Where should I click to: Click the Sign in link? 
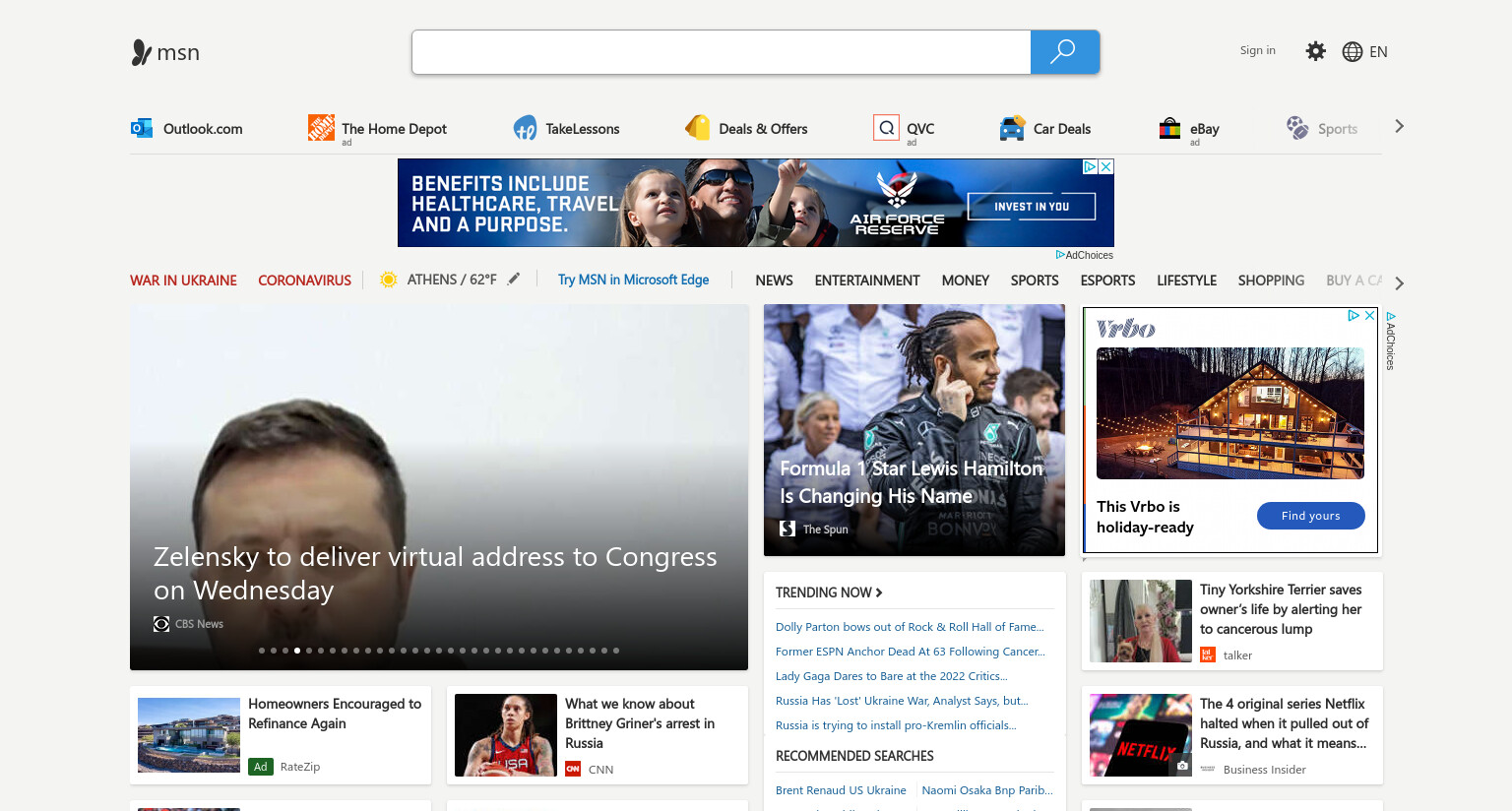point(1257,50)
